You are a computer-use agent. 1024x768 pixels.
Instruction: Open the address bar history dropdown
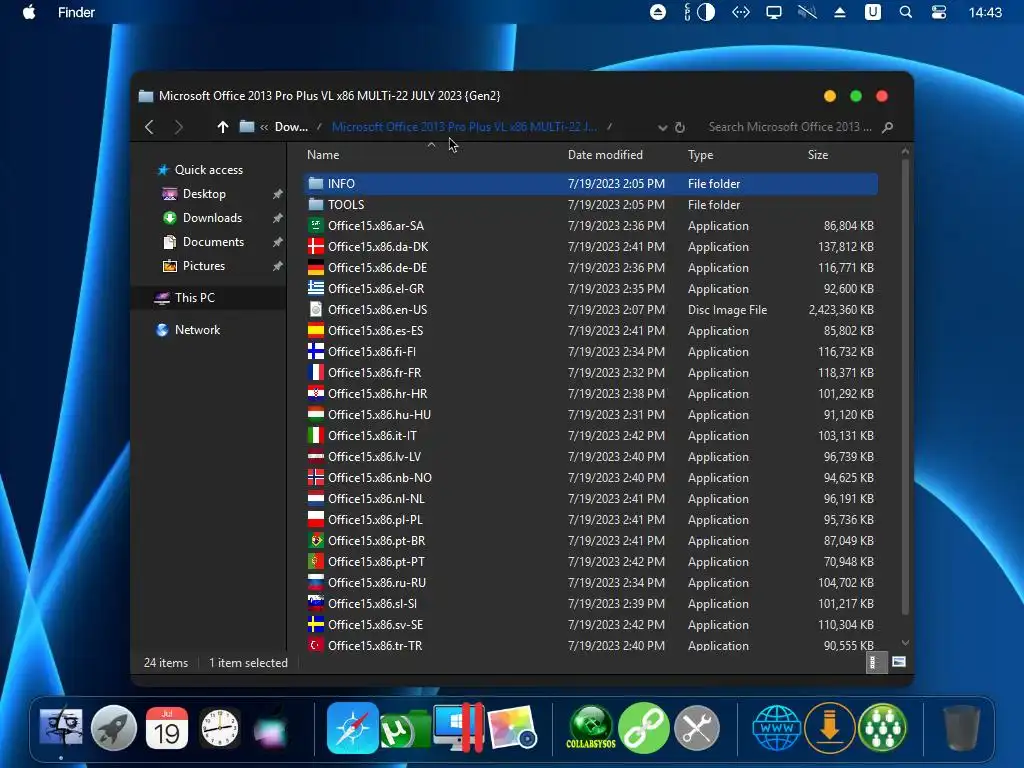coord(662,127)
